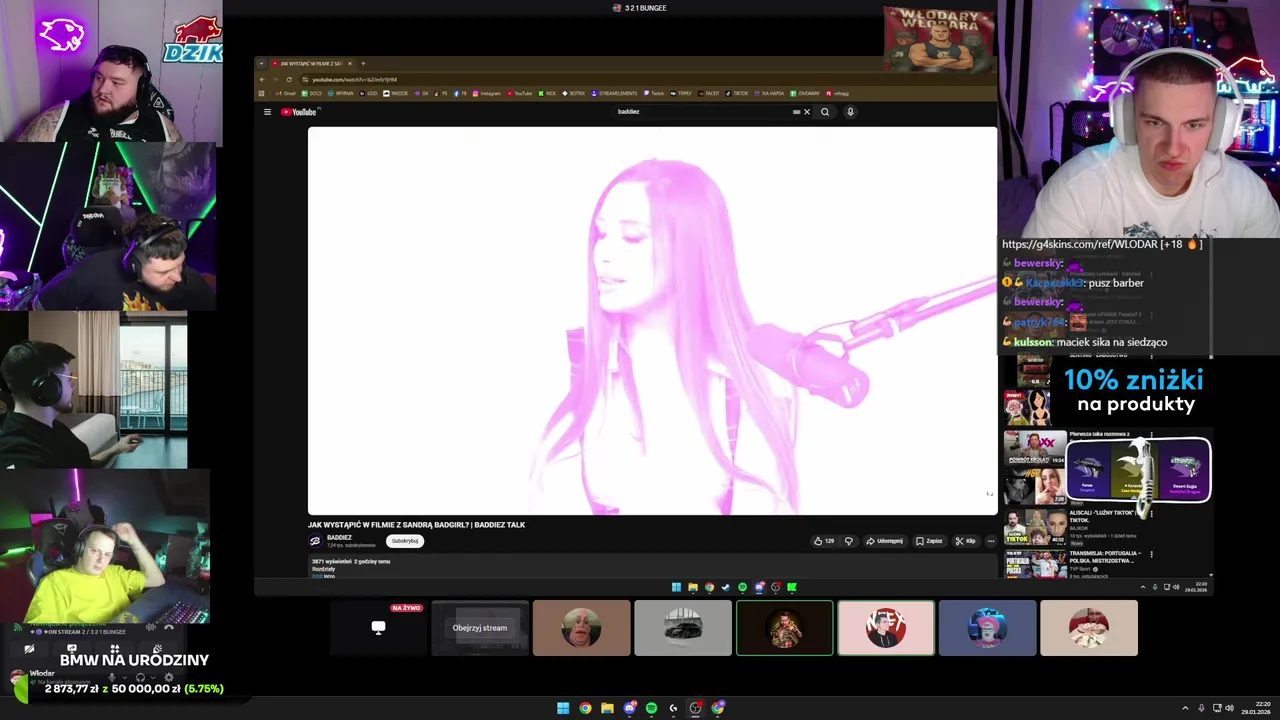This screenshot has height=720, width=1280.
Task: Open the YouTube guide hamburger menu
Action: click(267, 112)
